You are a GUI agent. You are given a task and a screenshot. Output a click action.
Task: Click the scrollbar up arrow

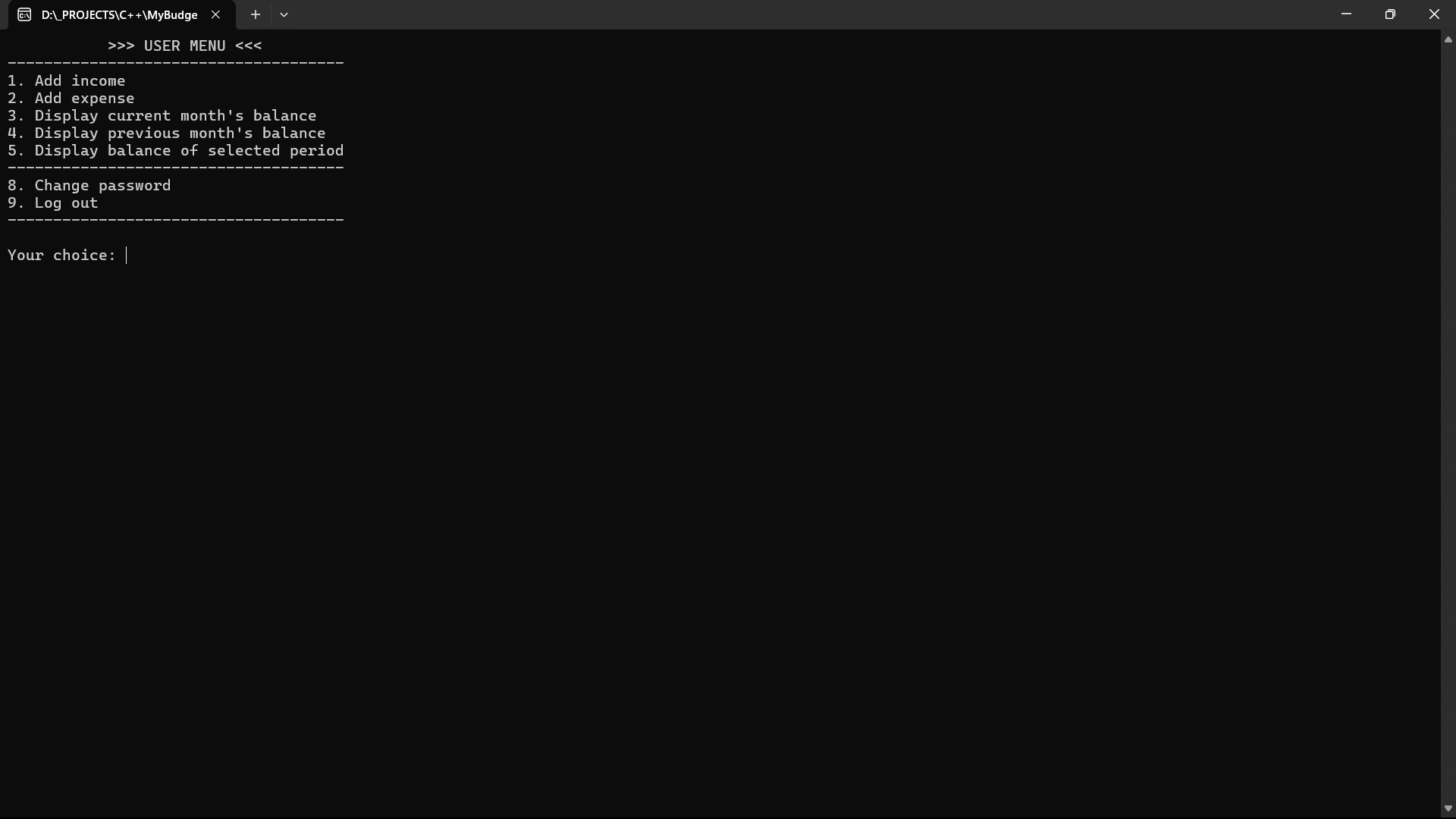tap(1448, 39)
